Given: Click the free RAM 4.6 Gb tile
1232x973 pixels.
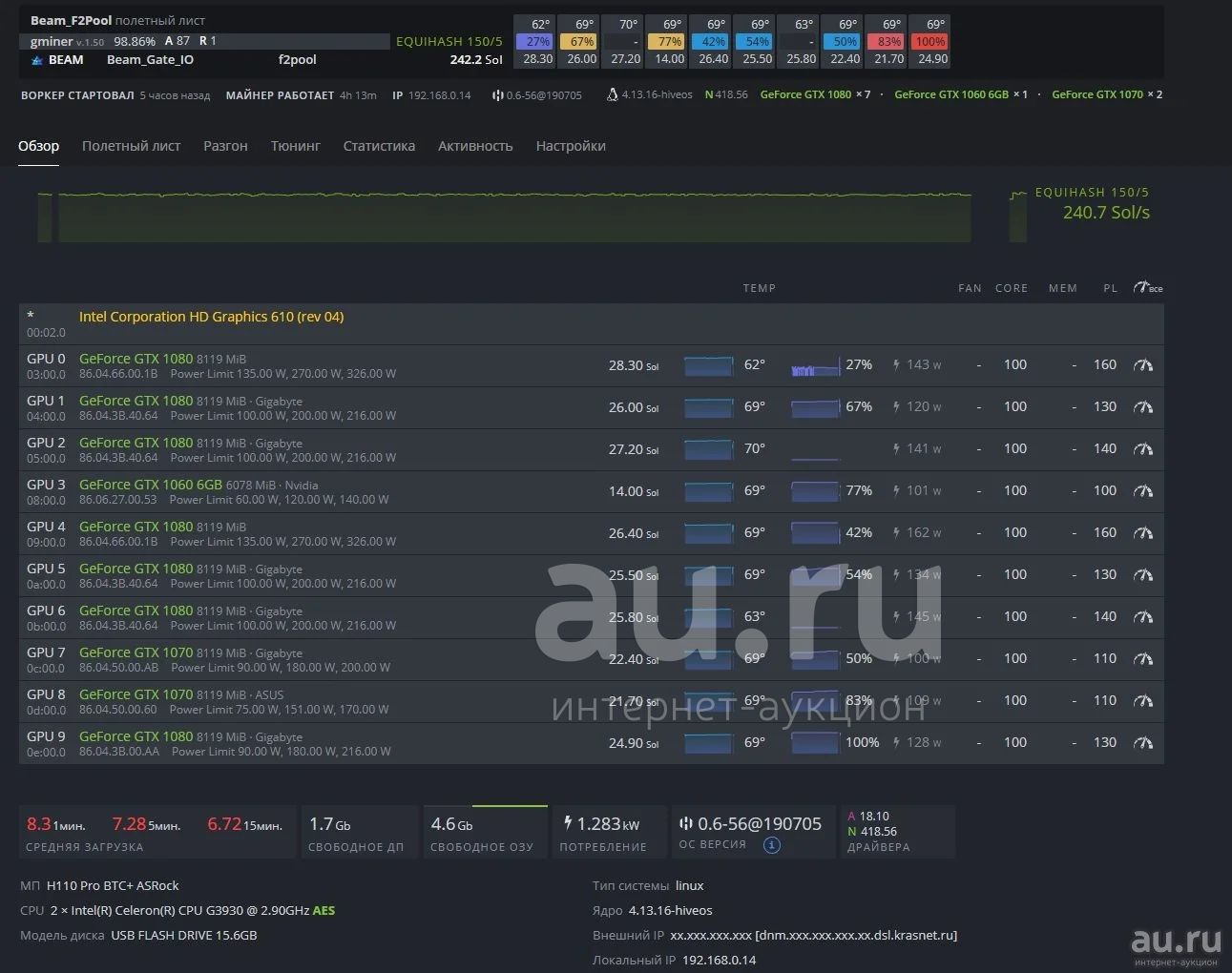Looking at the screenshot, I should click(x=485, y=833).
